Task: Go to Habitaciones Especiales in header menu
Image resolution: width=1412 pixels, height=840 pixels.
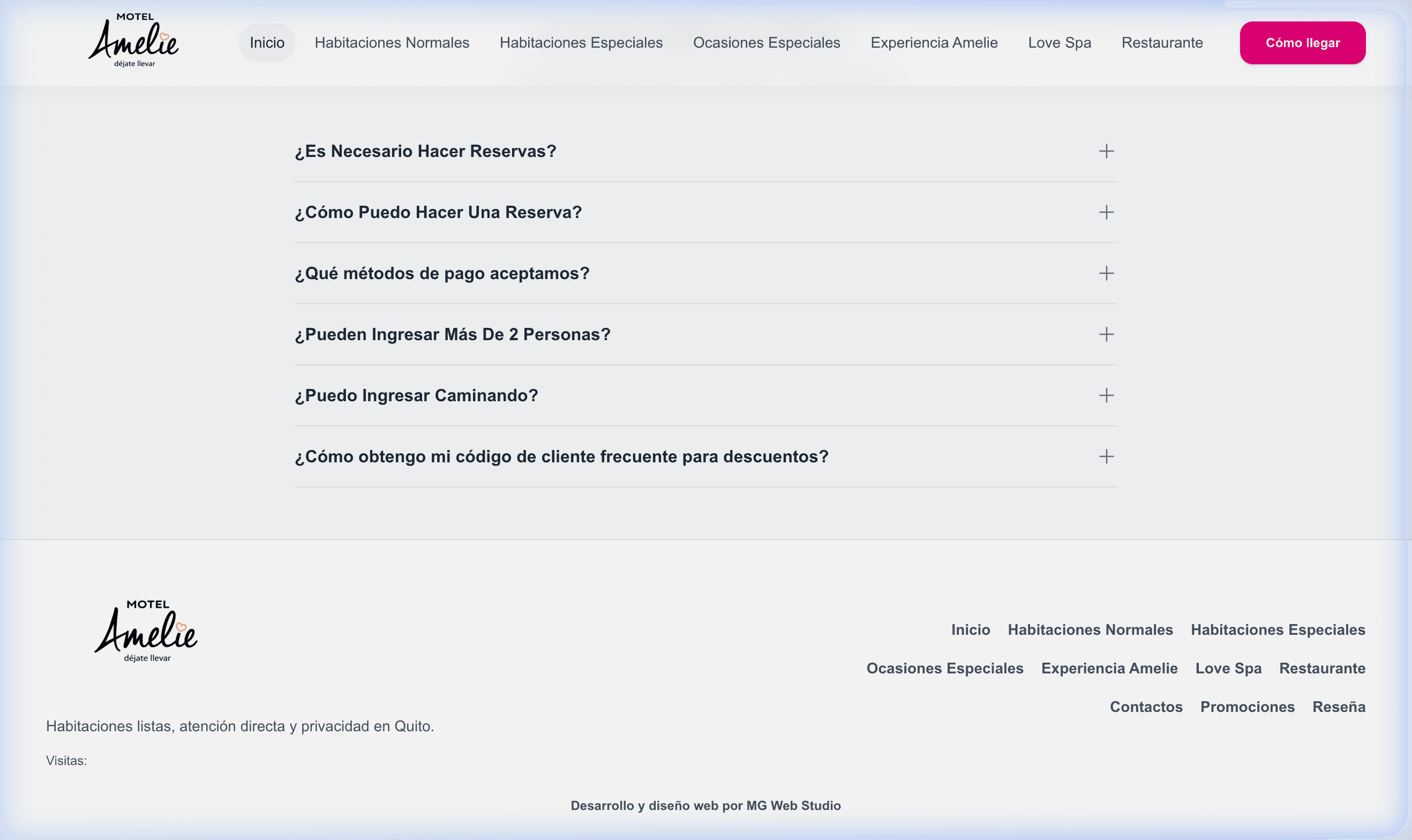Action: click(x=581, y=43)
